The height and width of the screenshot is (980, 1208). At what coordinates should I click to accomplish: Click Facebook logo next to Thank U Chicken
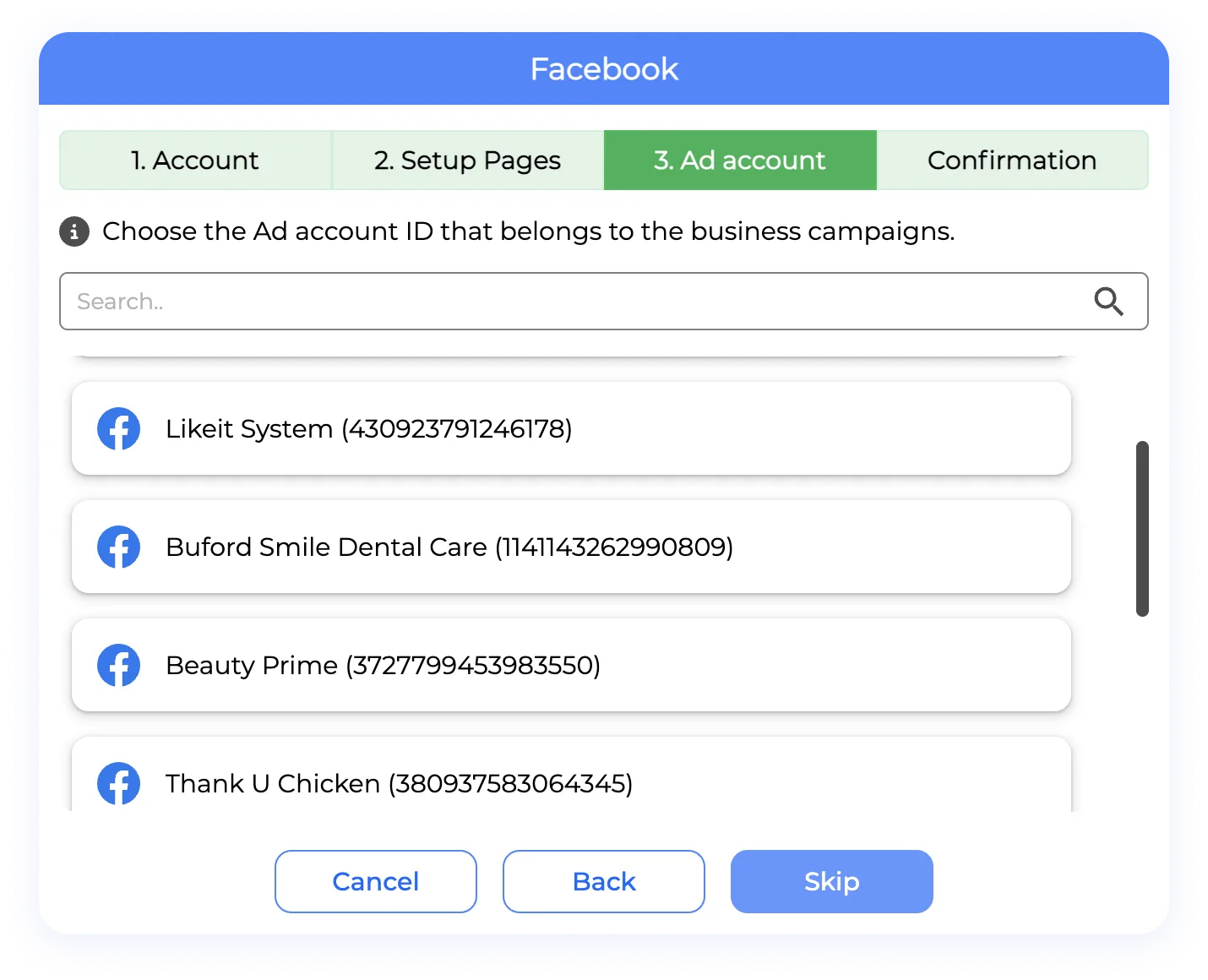coord(118,783)
